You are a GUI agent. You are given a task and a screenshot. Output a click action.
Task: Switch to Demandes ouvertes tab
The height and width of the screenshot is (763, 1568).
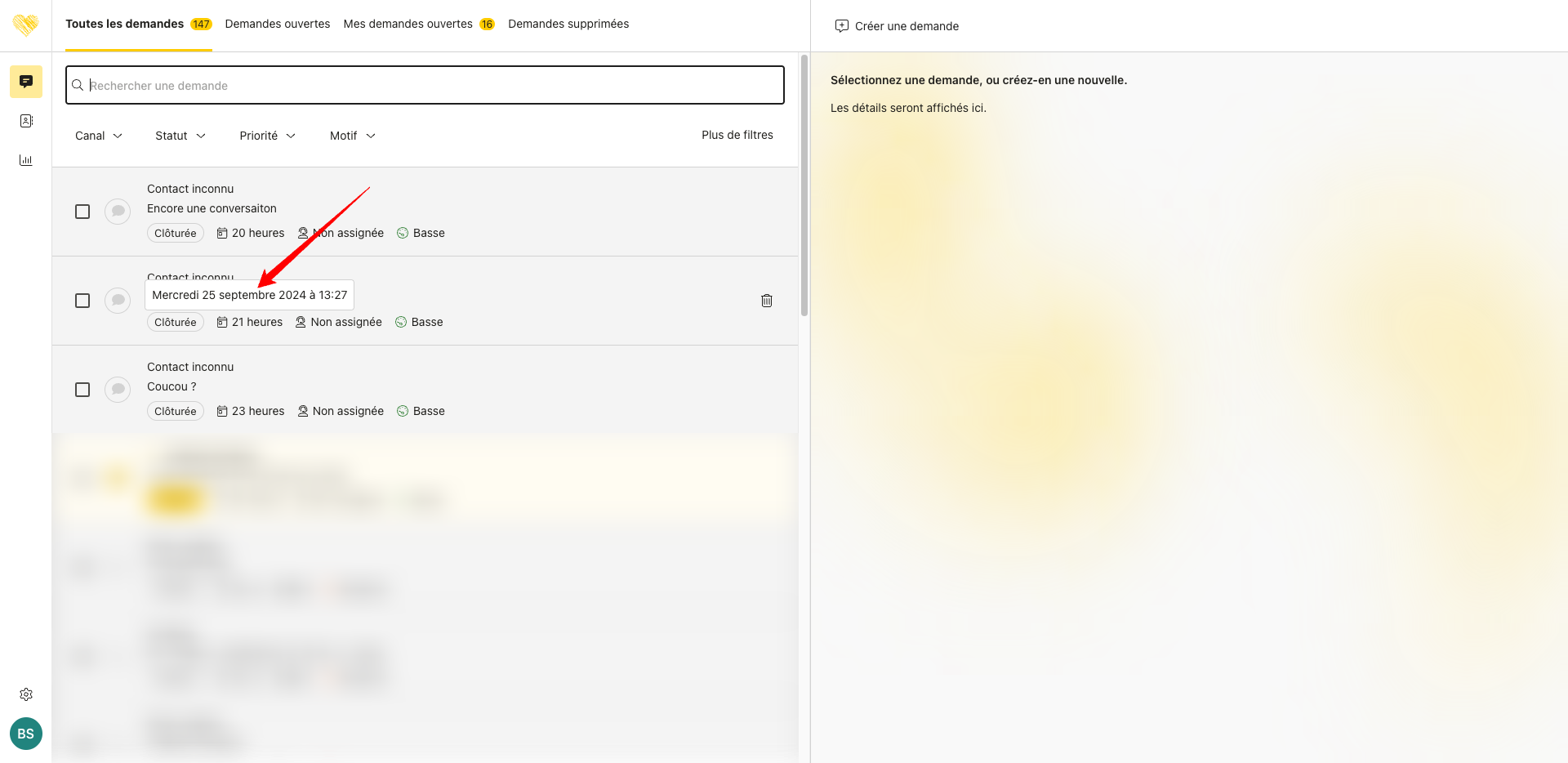278,25
